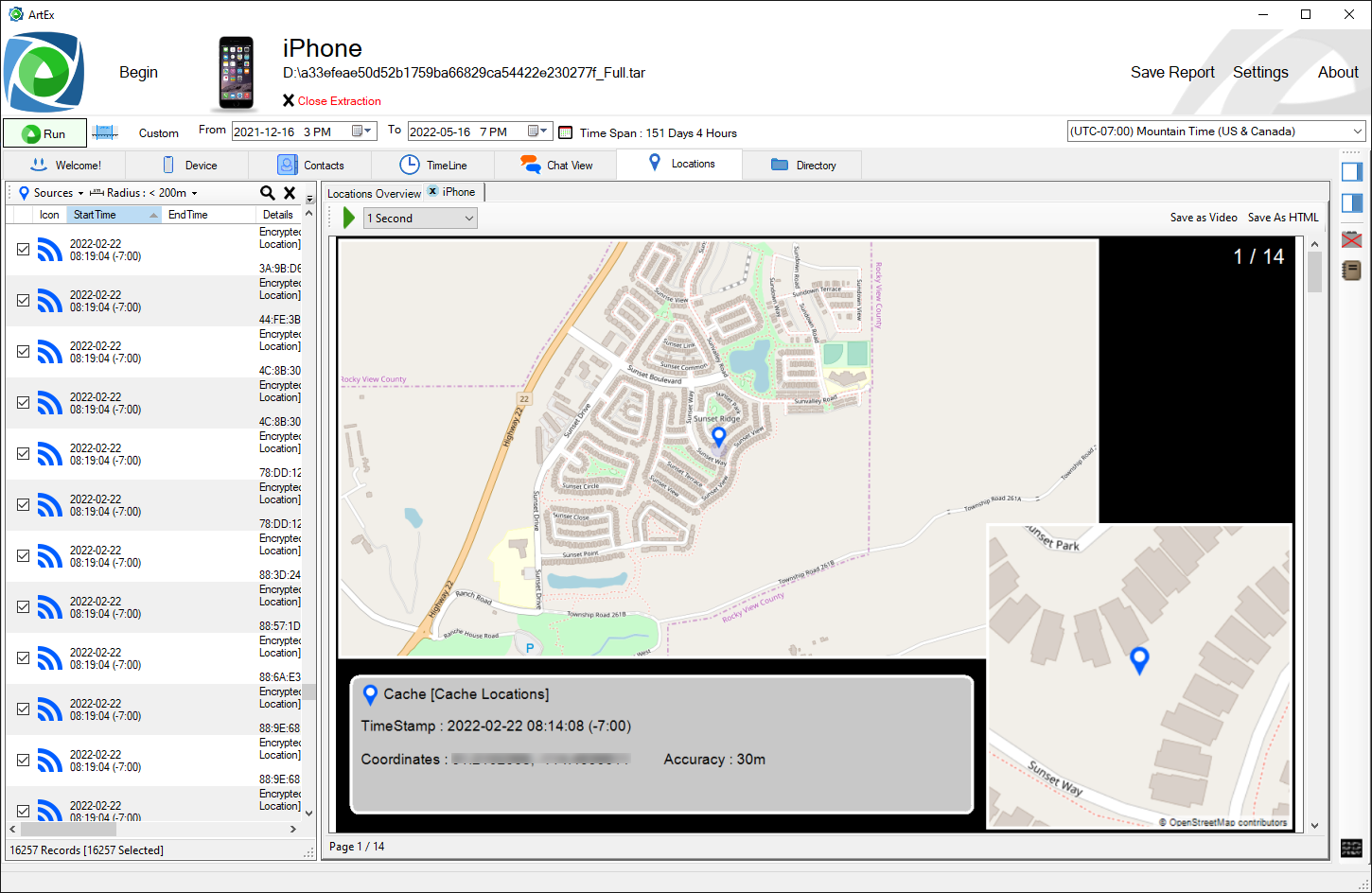Click Begin in the header

[138, 72]
